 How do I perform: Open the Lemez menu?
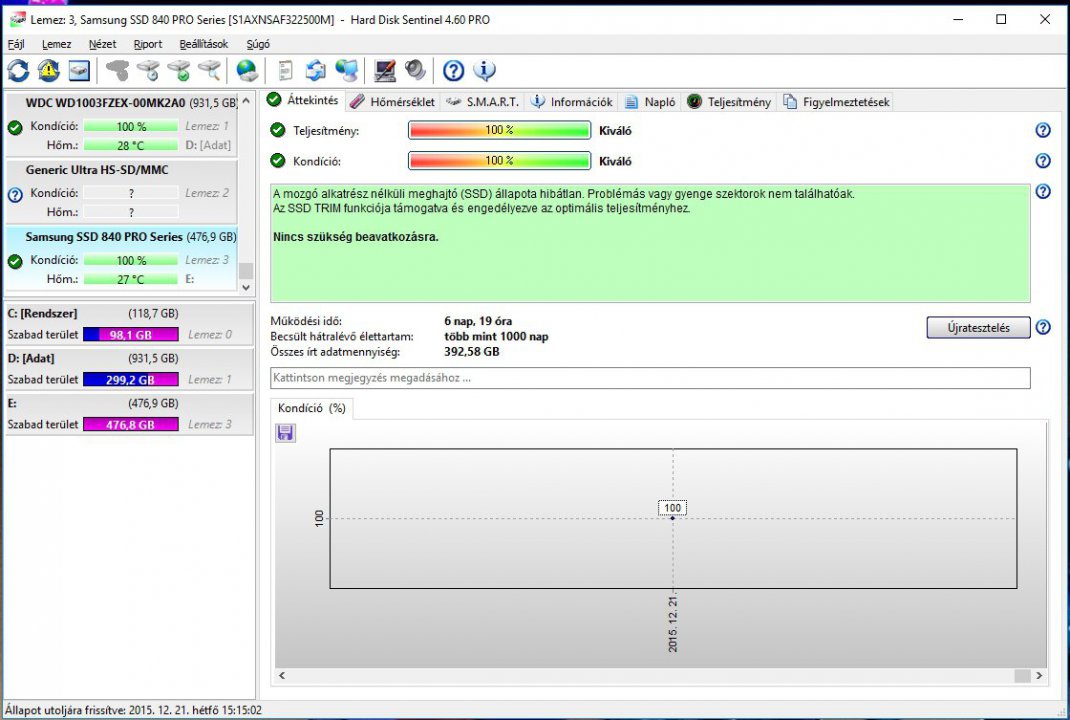click(x=56, y=44)
